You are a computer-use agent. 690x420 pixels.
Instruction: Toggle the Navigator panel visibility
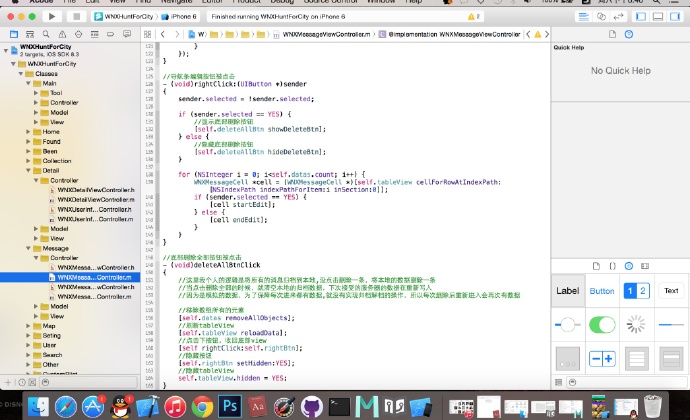tap(640, 17)
